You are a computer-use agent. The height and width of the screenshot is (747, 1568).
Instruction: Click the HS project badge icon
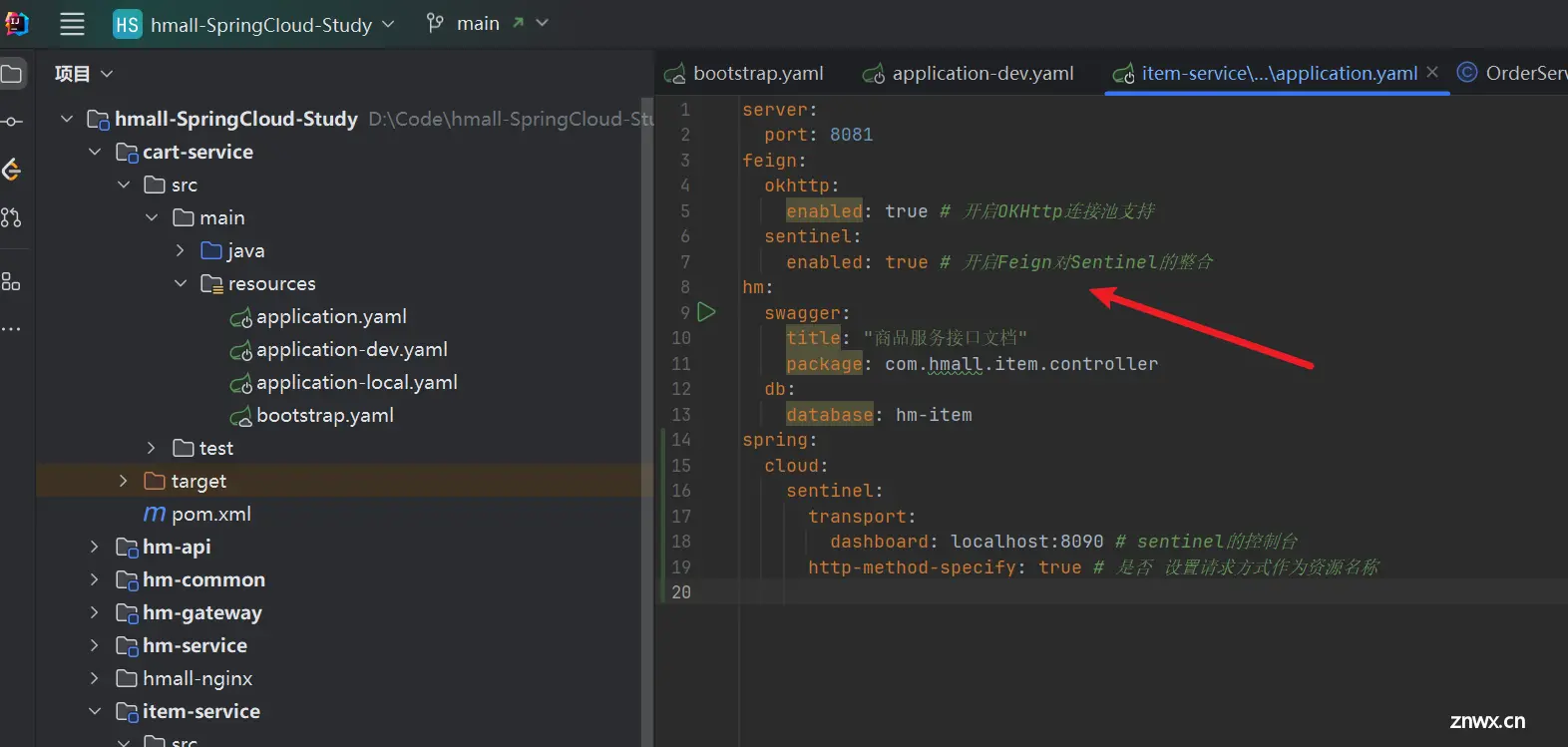pyautogui.click(x=127, y=24)
